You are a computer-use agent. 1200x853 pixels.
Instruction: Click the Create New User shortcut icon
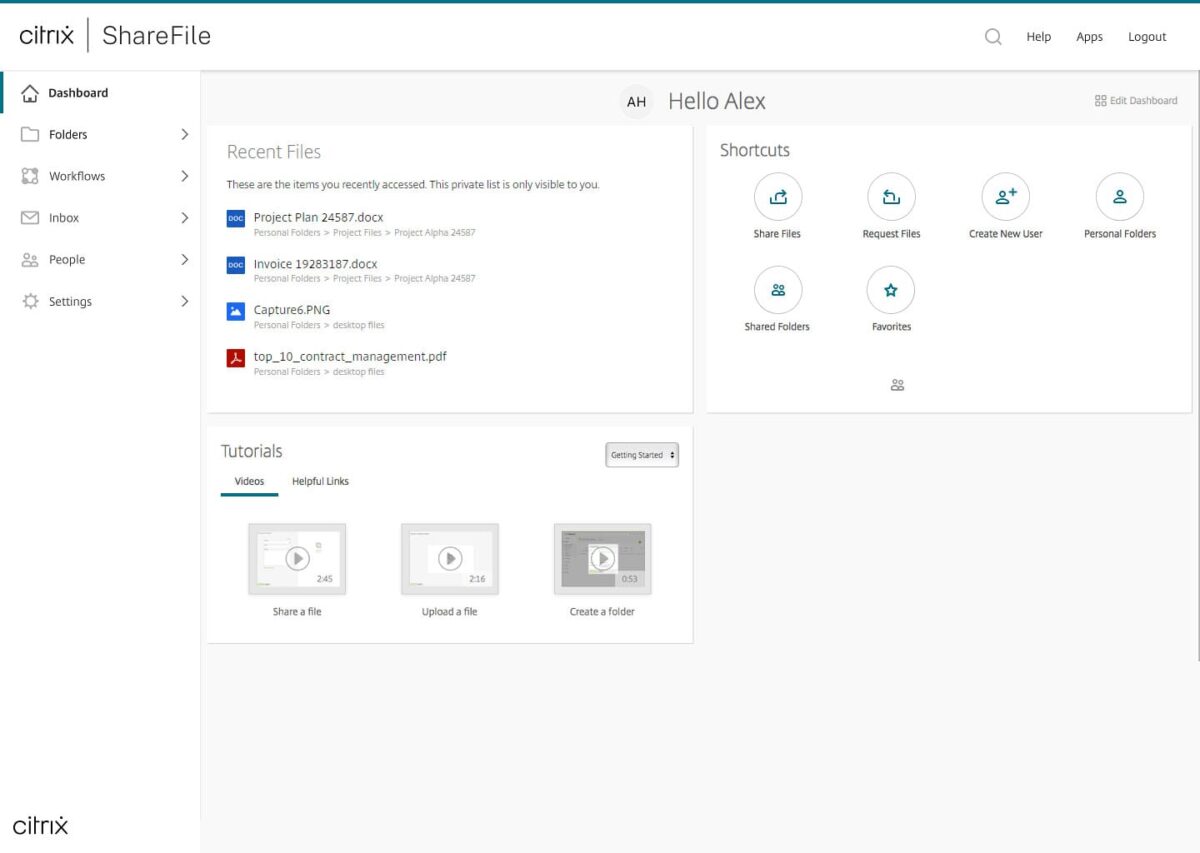point(1005,196)
